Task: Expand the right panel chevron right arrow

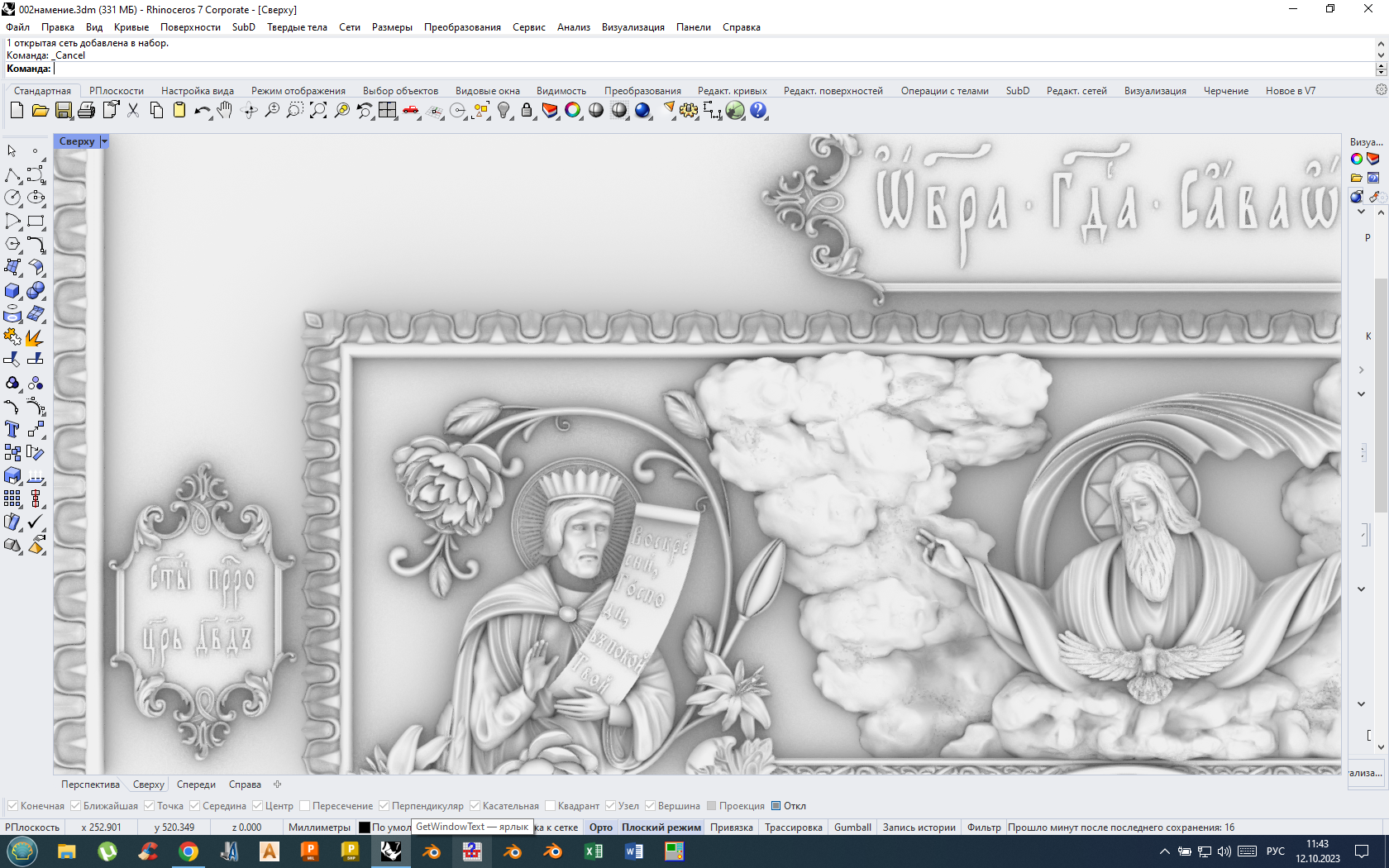Action: (1361, 370)
